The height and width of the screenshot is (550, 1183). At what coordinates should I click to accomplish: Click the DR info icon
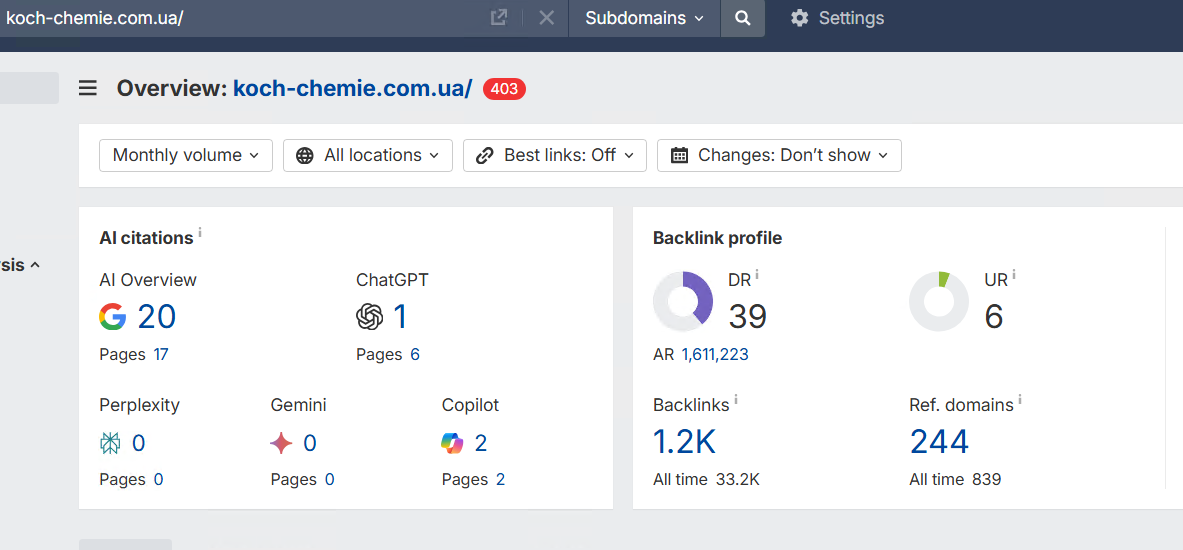tap(757, 275)
